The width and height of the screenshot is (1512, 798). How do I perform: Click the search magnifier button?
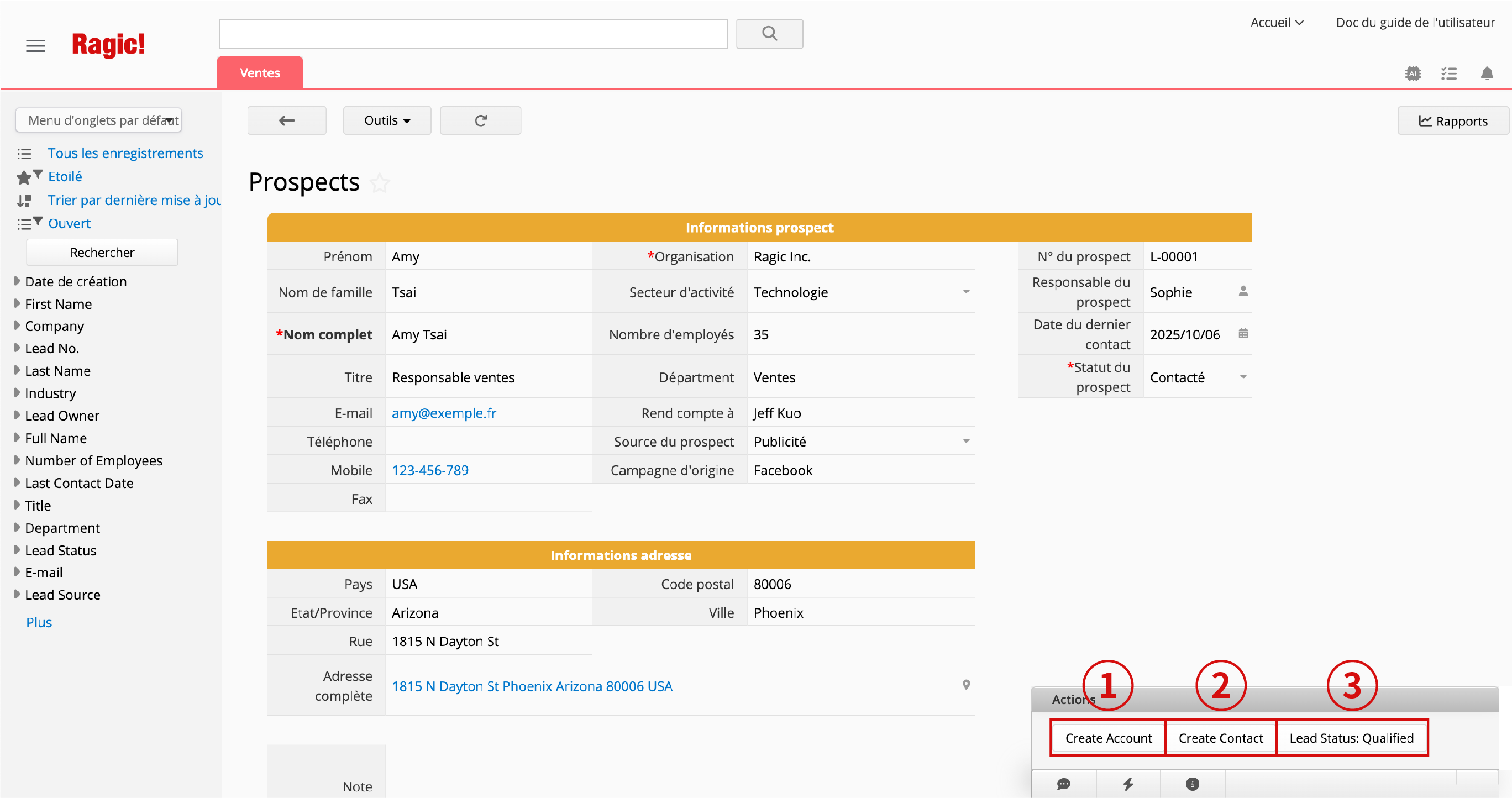pyautogui.click(x=769, y=34)
